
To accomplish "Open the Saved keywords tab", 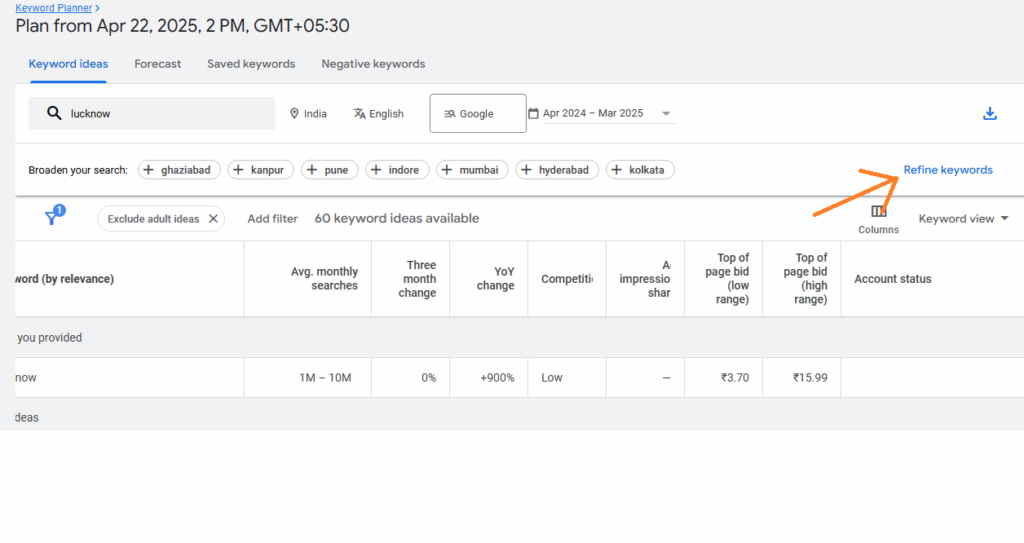I will pos(251,64).
